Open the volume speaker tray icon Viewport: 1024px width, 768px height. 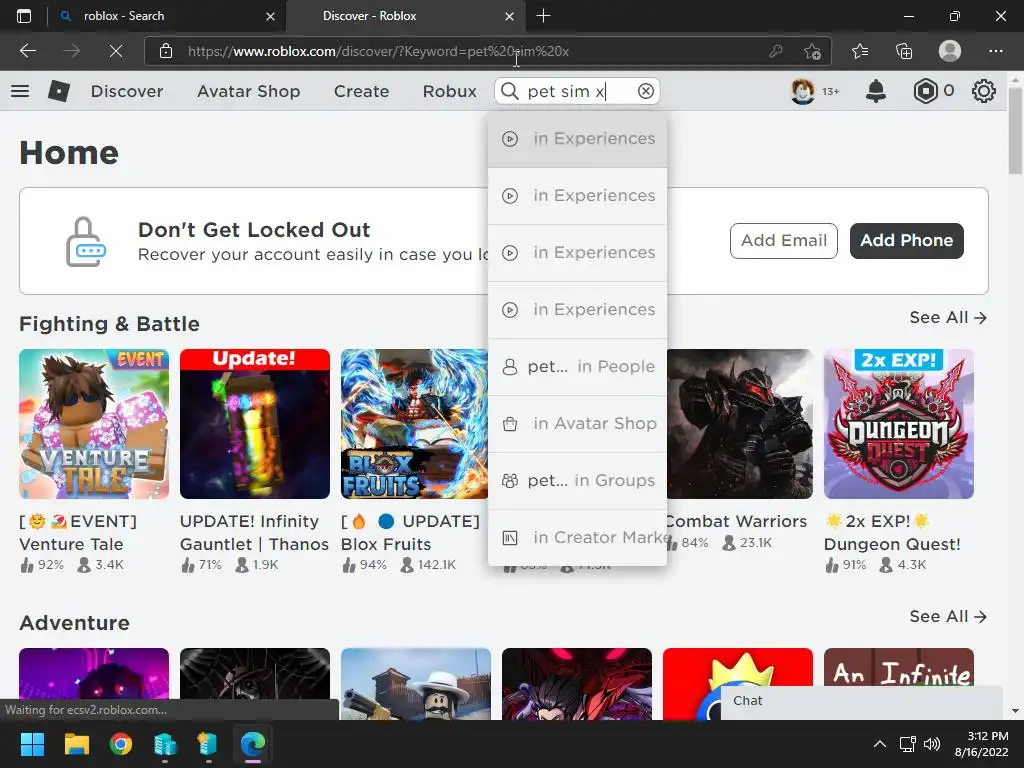(932, 744)
